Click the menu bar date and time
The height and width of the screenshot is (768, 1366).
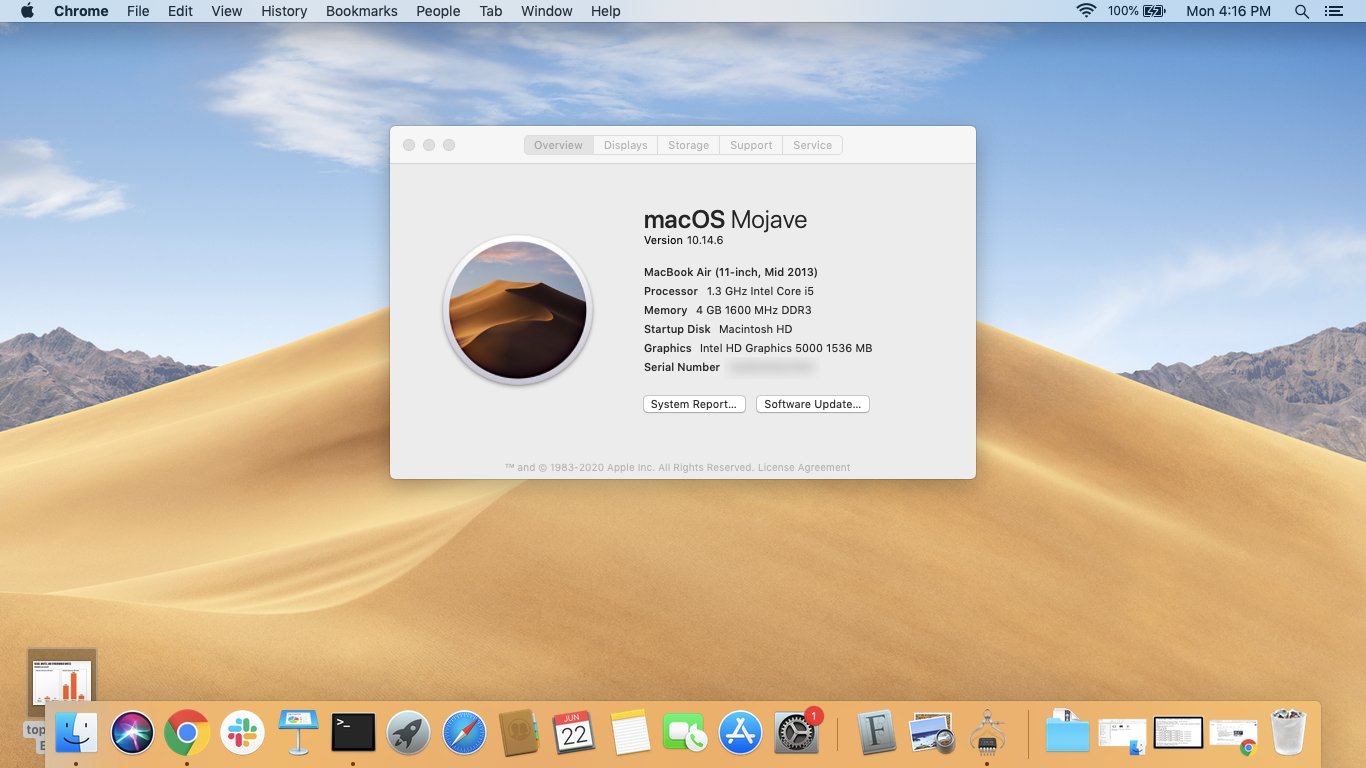pos(1228,11)
